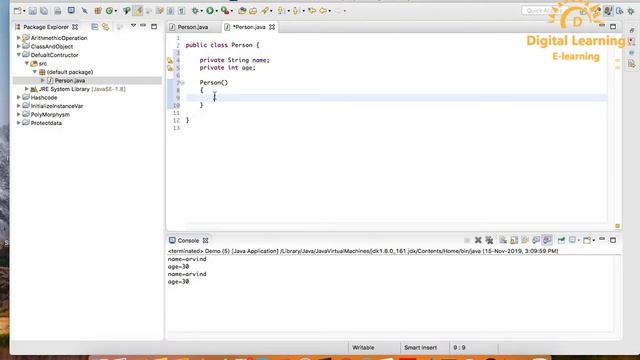This screenshot has width=640, height=360.
Task: Toggle Mark Occurrences highlighter icon
Action: tap(138, 11)
